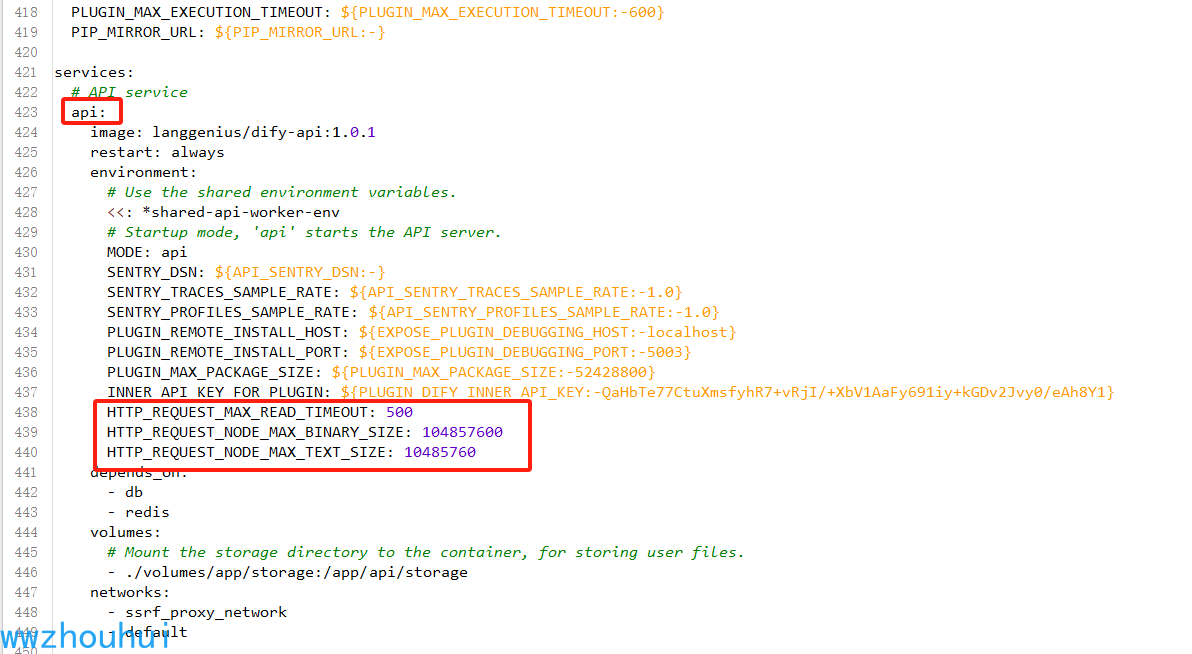Click the 'MODE: api' line
The height and width of the screenshot is (654, 1192).
click(147, 252)
